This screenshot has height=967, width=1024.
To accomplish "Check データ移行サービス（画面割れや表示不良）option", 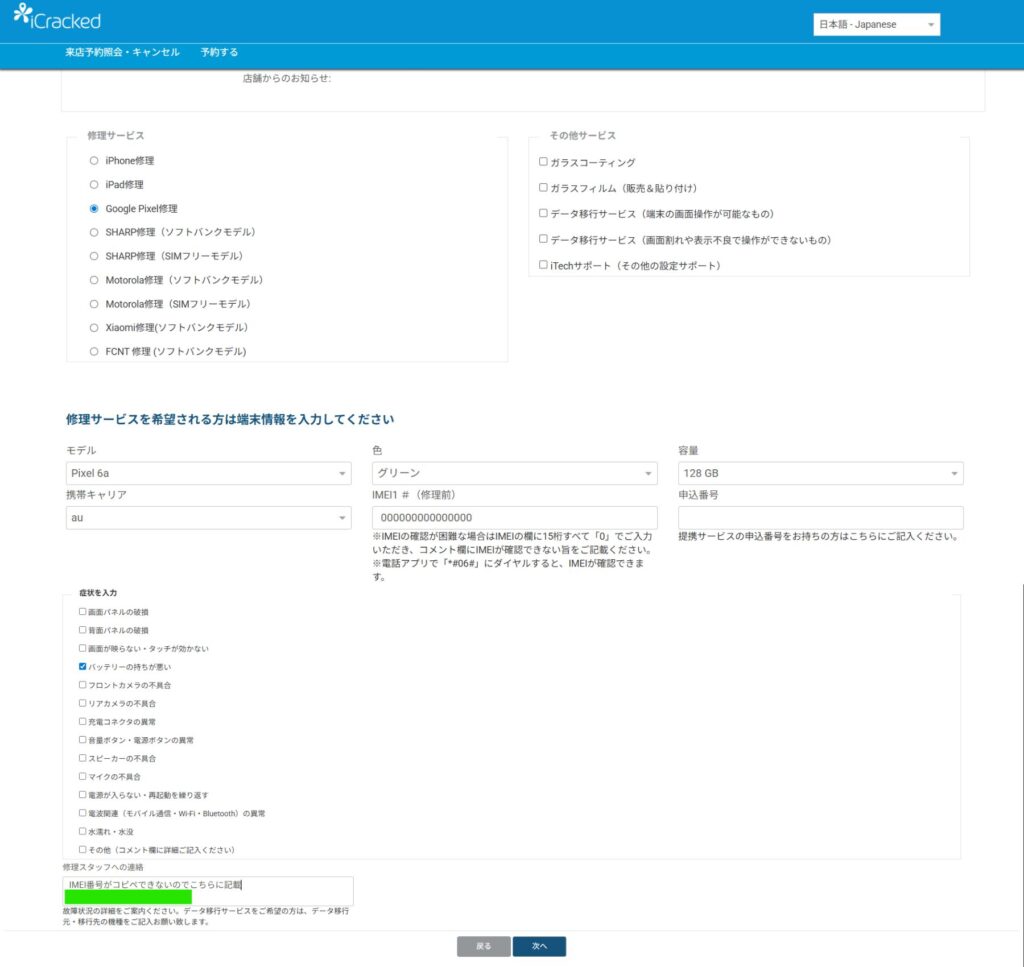I will point(543,239).
